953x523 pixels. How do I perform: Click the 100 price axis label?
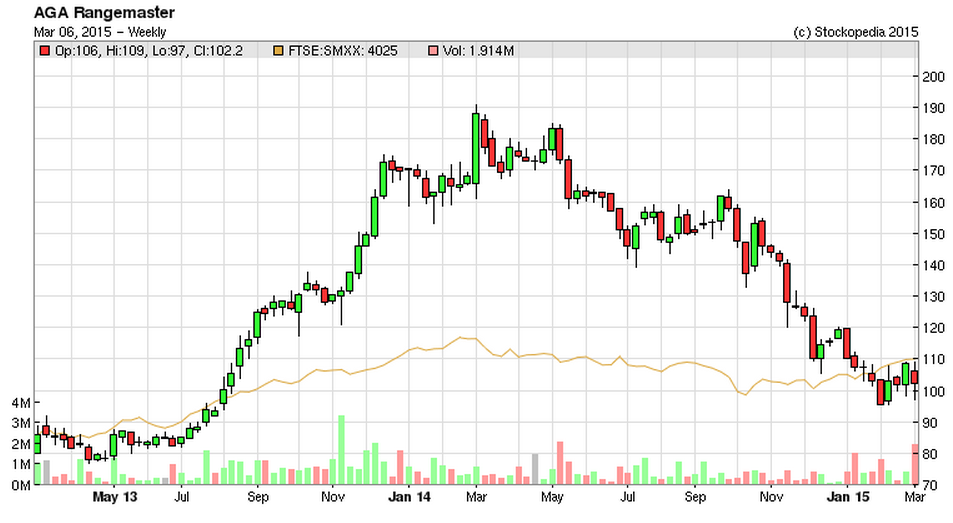pos(933,391)
